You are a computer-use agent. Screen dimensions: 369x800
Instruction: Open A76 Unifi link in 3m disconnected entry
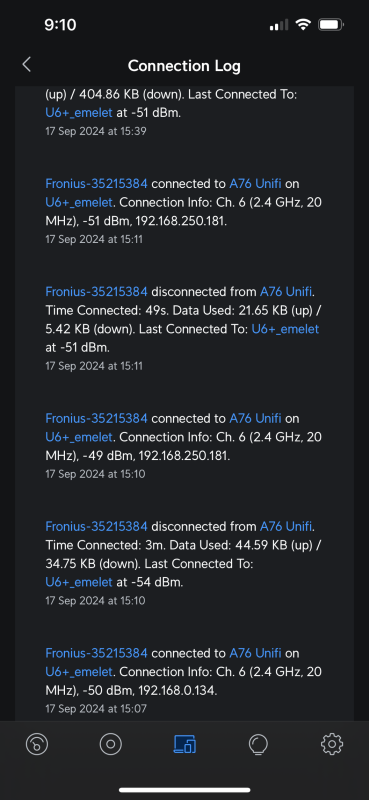coord(287,526)
